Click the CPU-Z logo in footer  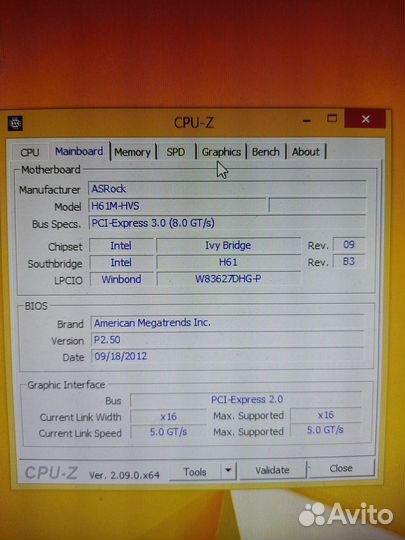51,473
